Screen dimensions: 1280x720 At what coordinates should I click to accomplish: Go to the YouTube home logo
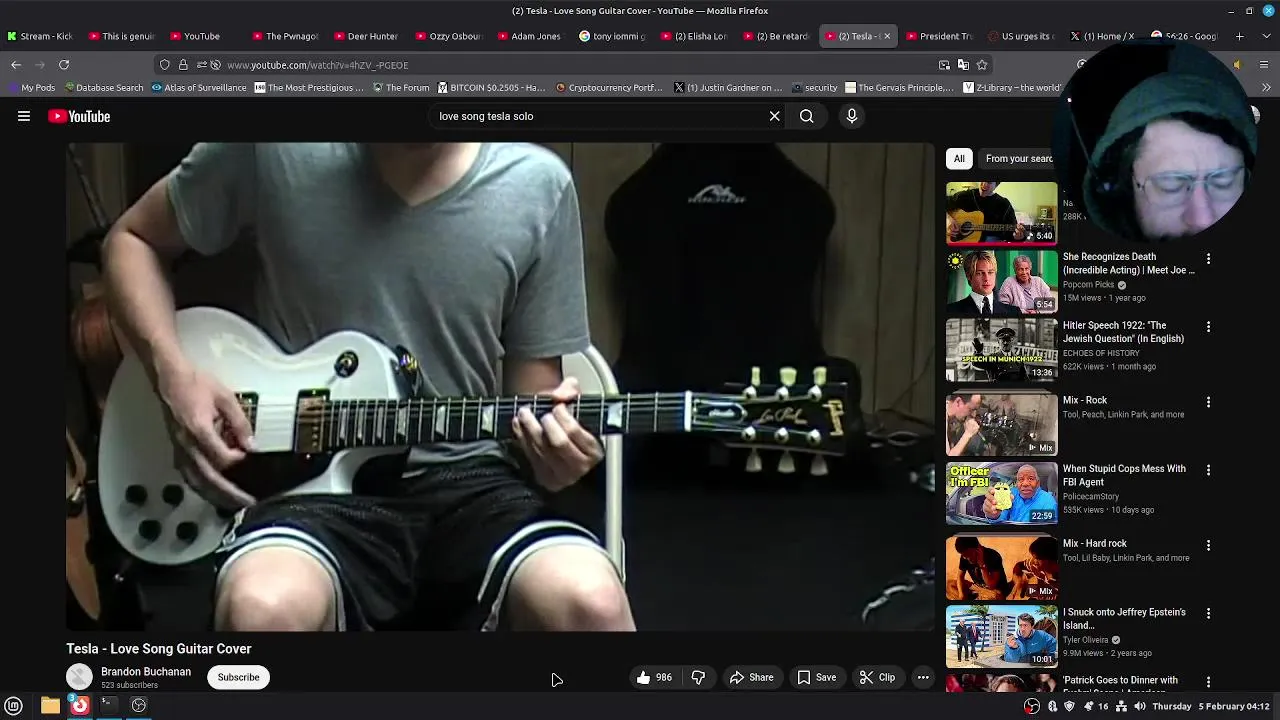79,116
